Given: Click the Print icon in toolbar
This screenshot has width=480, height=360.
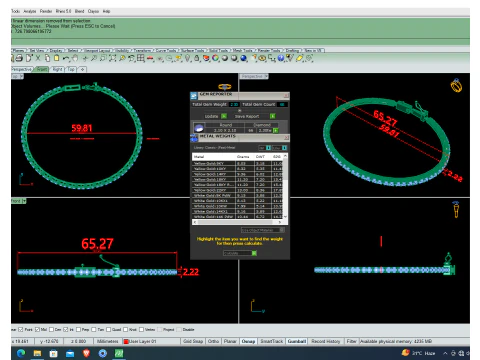Looking at the screenshot, I should (19, 58).
